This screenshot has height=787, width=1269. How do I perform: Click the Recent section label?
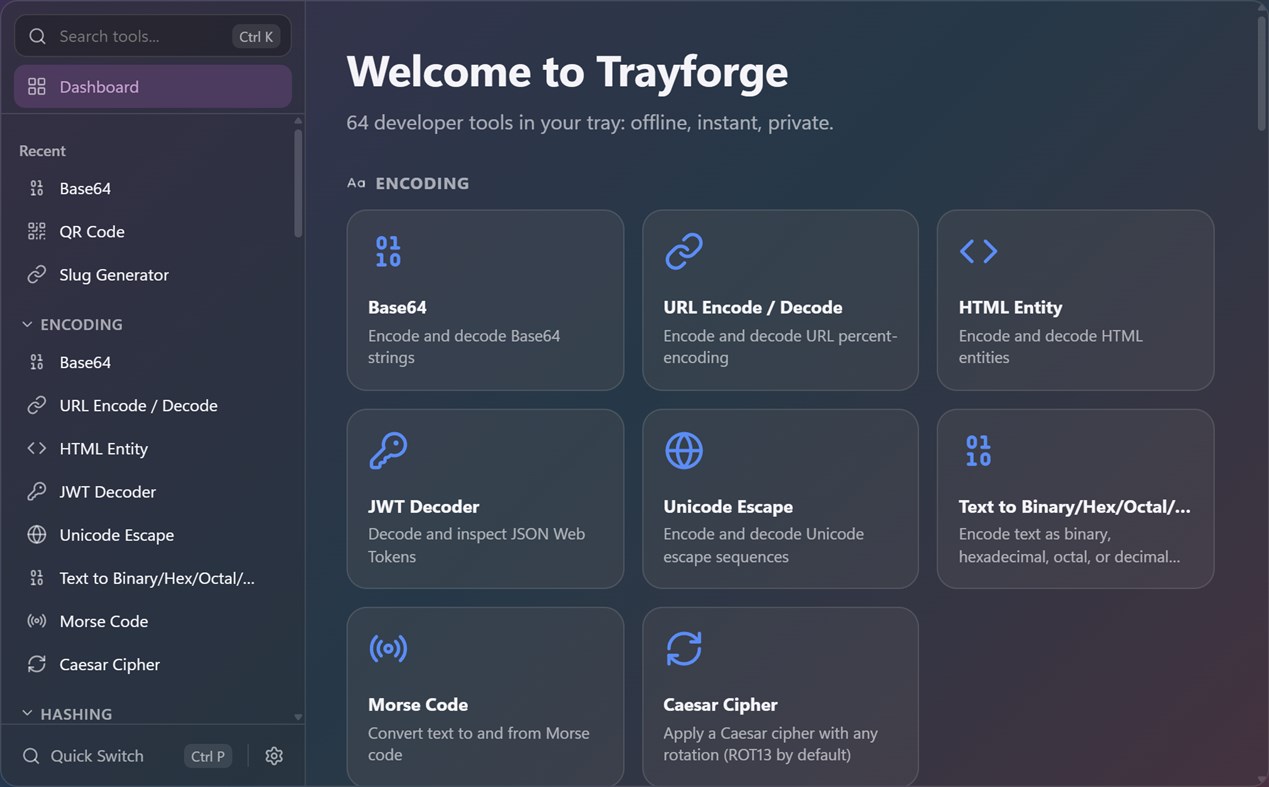click(42, 151)
